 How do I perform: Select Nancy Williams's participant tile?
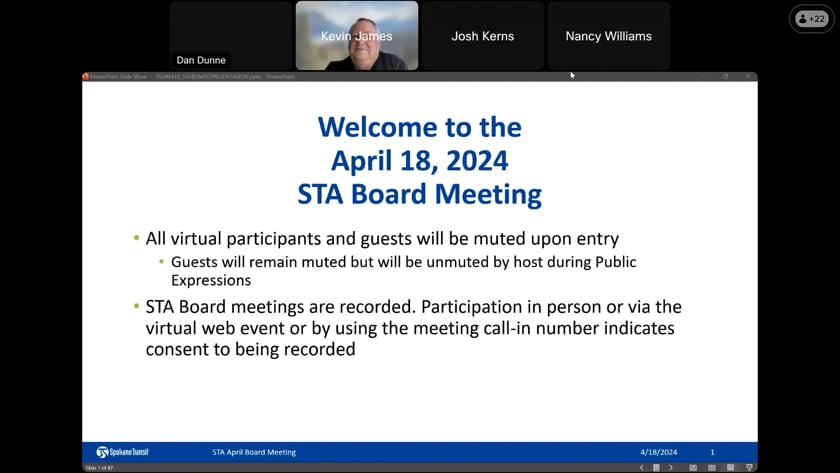coord(609,35)
